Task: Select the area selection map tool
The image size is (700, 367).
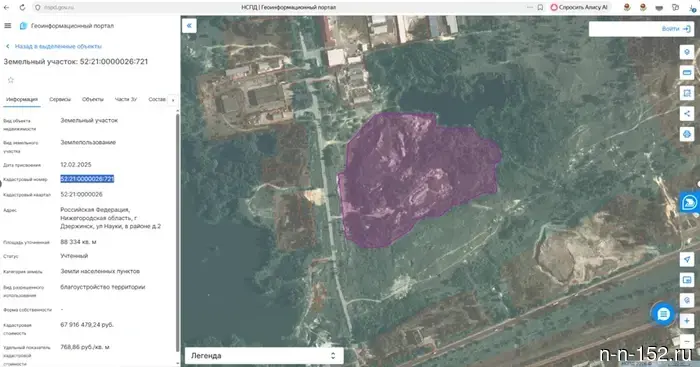Action: 687,93
